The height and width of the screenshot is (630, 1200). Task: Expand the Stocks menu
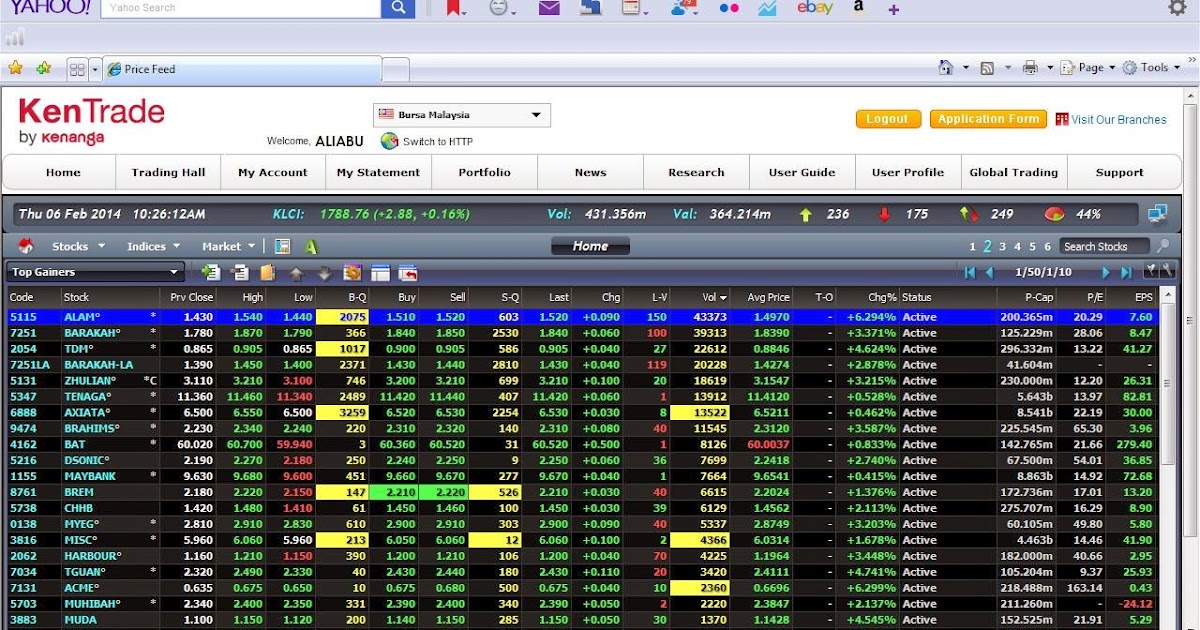[76, 246]
